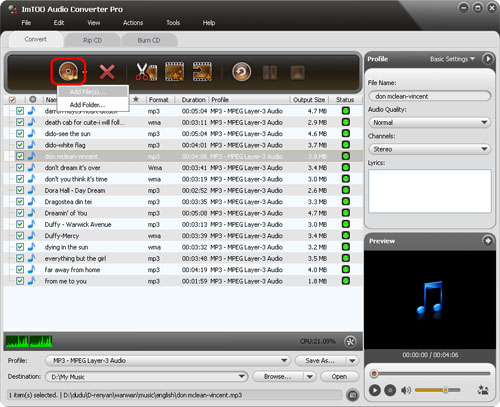Screen dimensions: 500x407
Task: Click the Profile panel expand arrow icon
Action: pos(488,59)
